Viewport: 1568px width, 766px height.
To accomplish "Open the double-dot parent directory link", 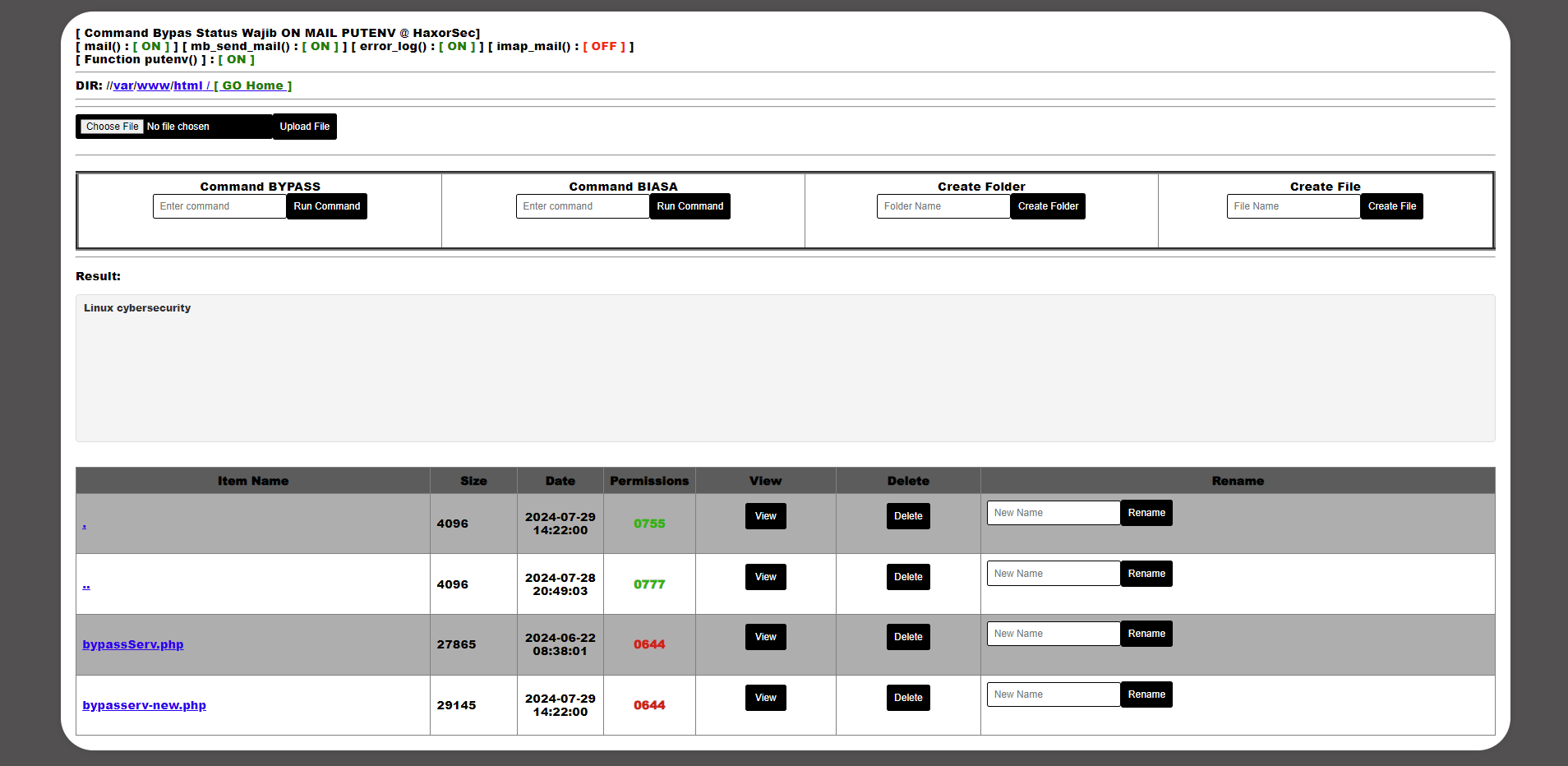I will (x=86, y=584).
